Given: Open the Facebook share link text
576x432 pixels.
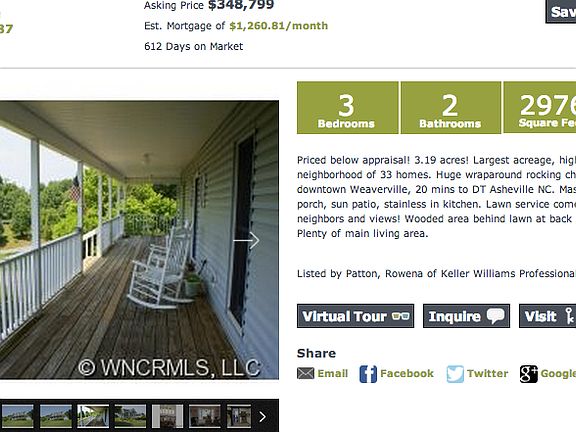Looking at the screenshot, I should pyautogui.click(x=407, y=374).
